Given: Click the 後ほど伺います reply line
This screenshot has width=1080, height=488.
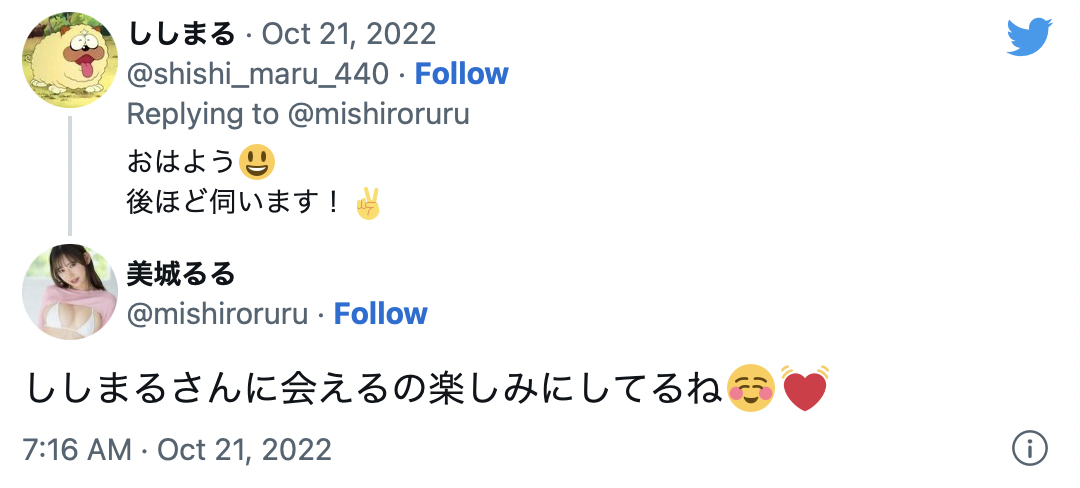Looking at the screenshot, I should [236, 204].
